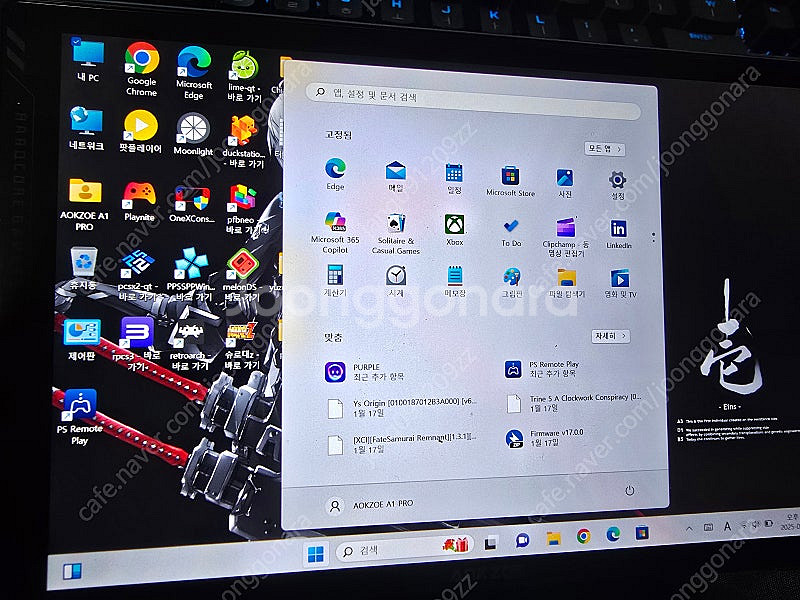Open Settings gear in pinned apps
The image size is (800, 600).
coord(617,185)
